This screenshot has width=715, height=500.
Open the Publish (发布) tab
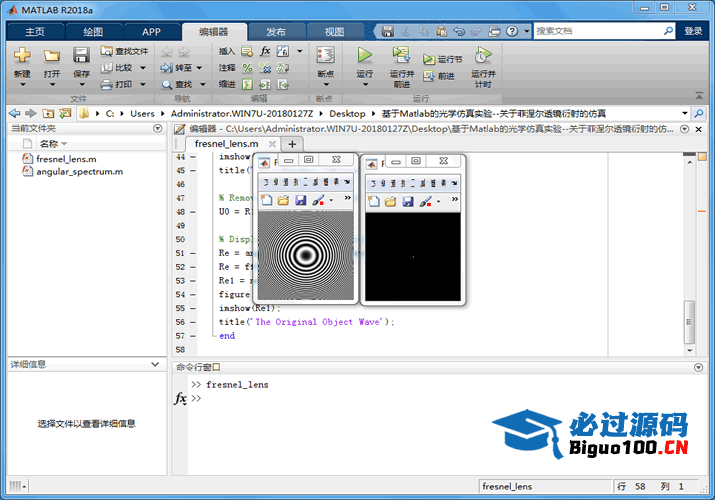point(276,31)
